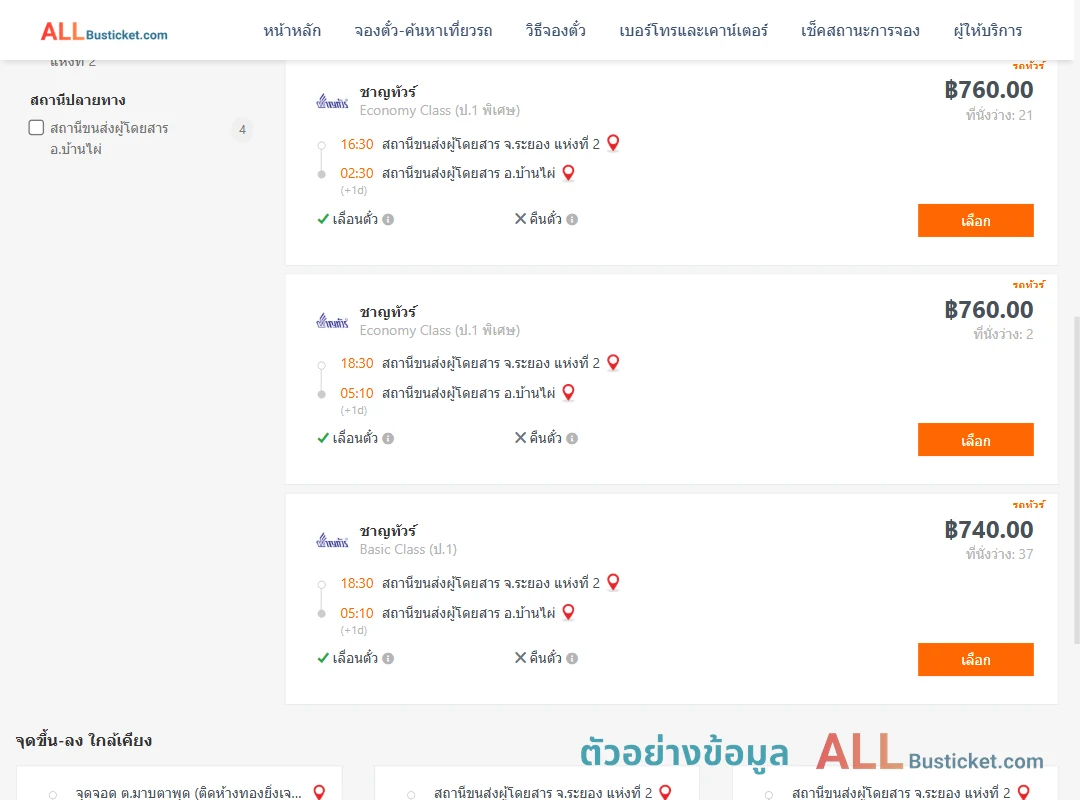Open เช็คสถานะการจอง menu item
The height and width of the screenshot is (800, 1080).
coord(860,30)
